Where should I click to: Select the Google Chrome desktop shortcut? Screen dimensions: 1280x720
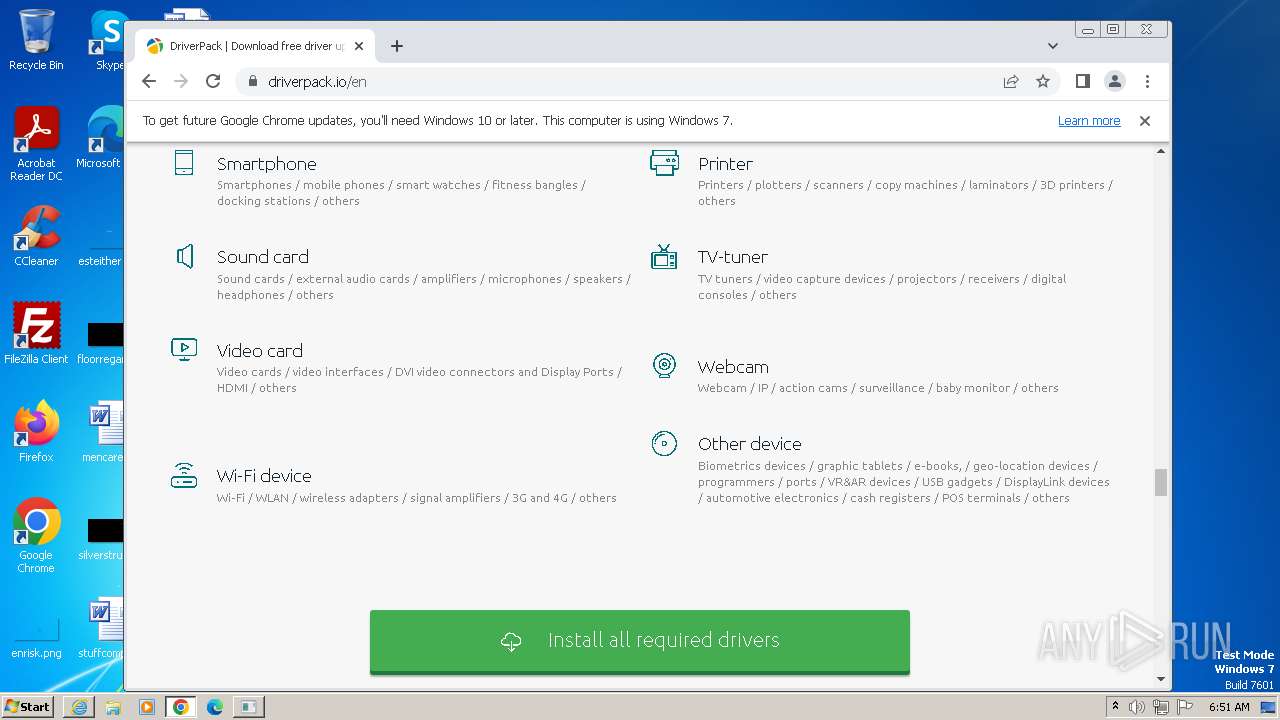[x=36, y=536]
